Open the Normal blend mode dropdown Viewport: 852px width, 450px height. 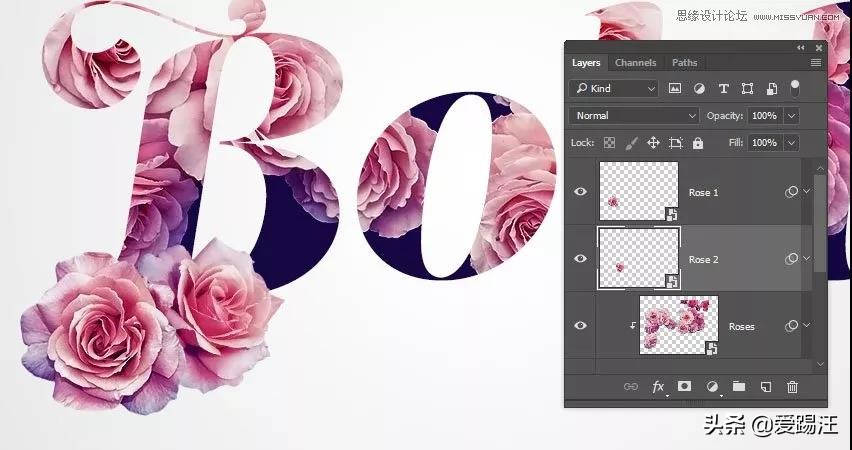pos(634,116)
